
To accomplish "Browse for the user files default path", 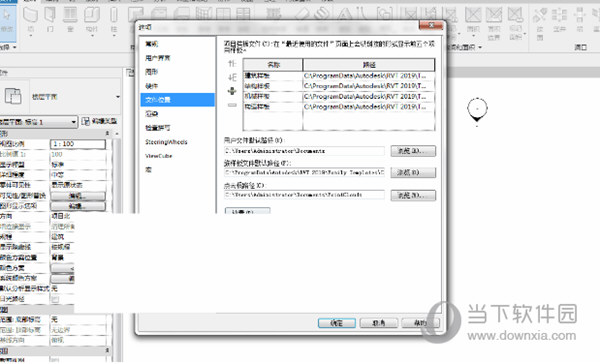I will (x=413, y=151).
